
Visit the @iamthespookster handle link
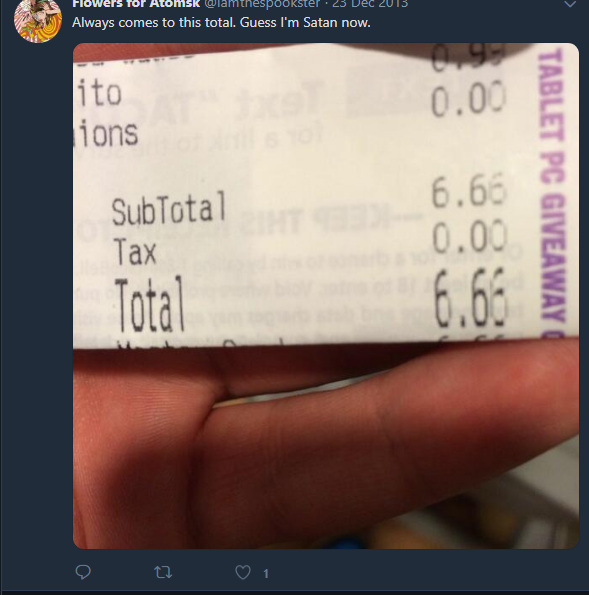pyautogui.click(x=262, y=4)
